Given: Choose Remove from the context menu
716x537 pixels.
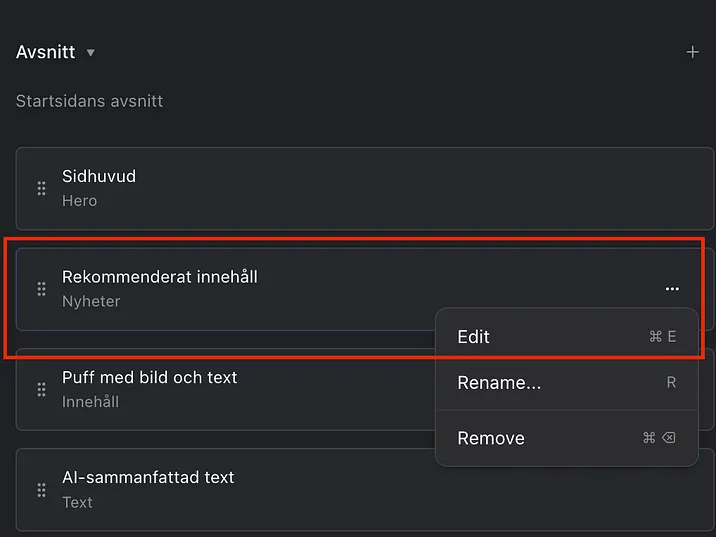Looking at the screenshot, I should coord(490,438).
